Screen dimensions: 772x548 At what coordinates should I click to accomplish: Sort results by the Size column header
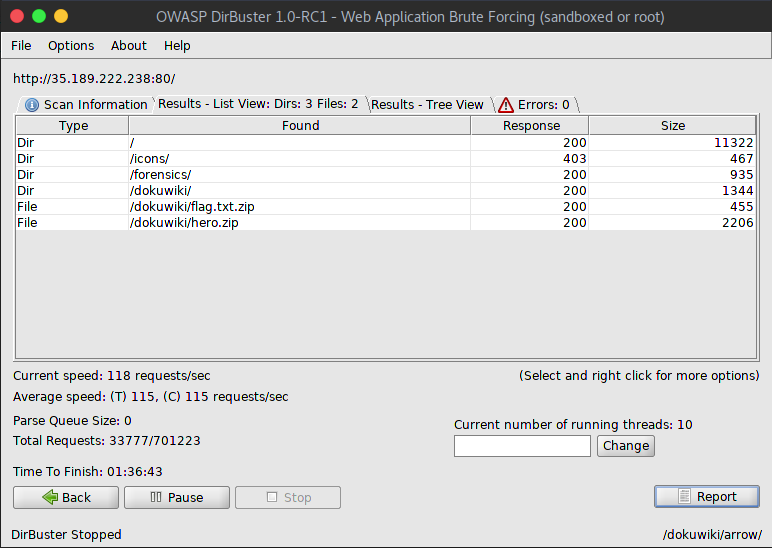point(673,126)
